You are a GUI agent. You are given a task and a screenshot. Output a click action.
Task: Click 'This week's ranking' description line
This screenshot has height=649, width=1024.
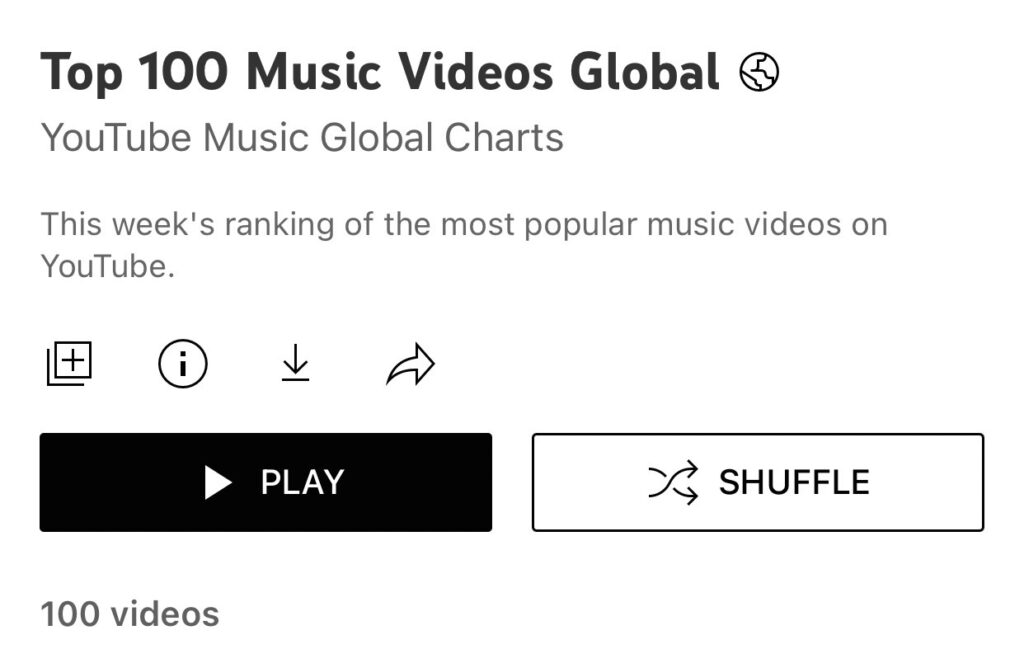click(x=464, y=225)
